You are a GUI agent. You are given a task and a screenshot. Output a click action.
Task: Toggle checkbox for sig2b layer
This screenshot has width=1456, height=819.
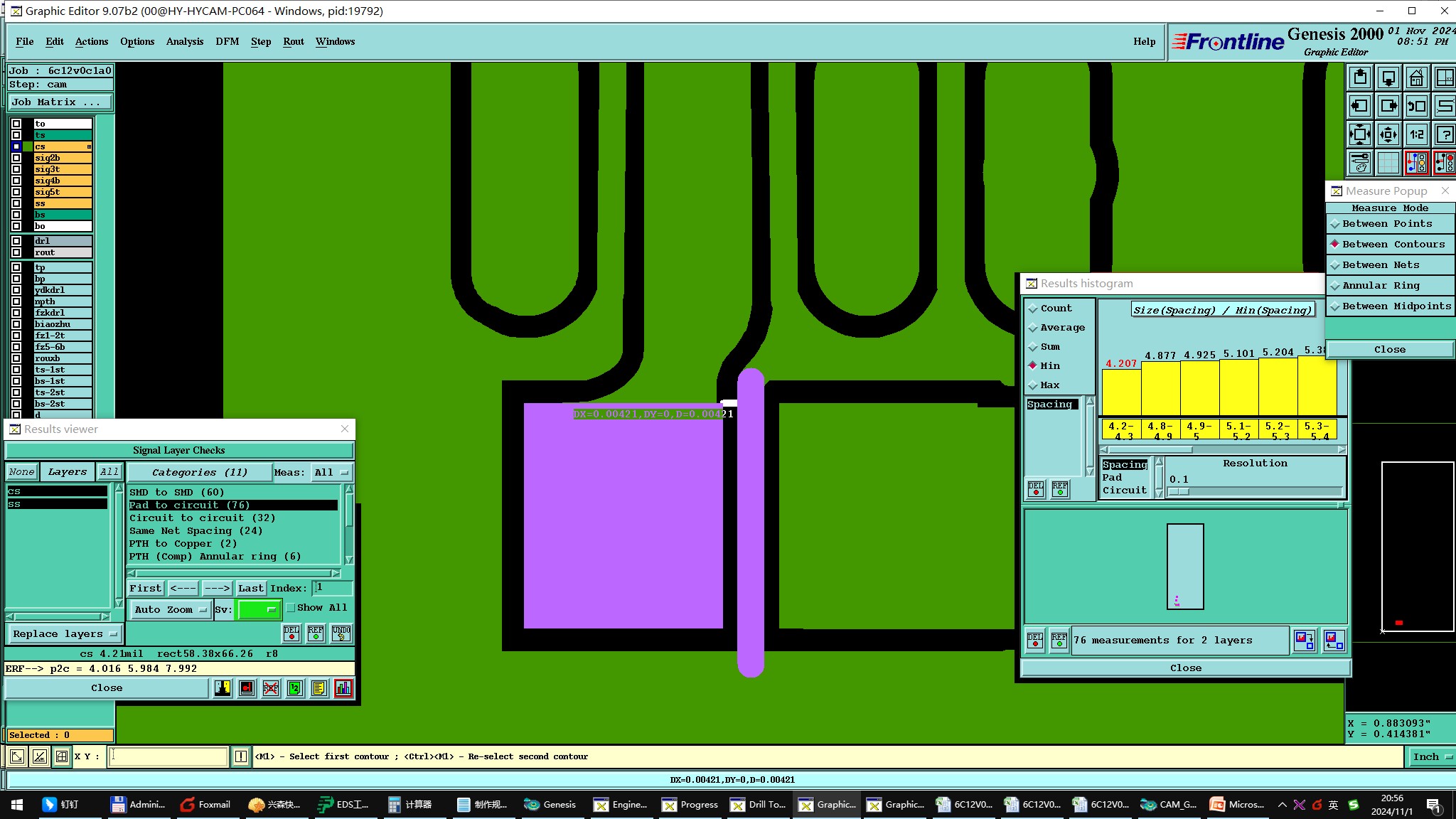click(x=16, y=158)
